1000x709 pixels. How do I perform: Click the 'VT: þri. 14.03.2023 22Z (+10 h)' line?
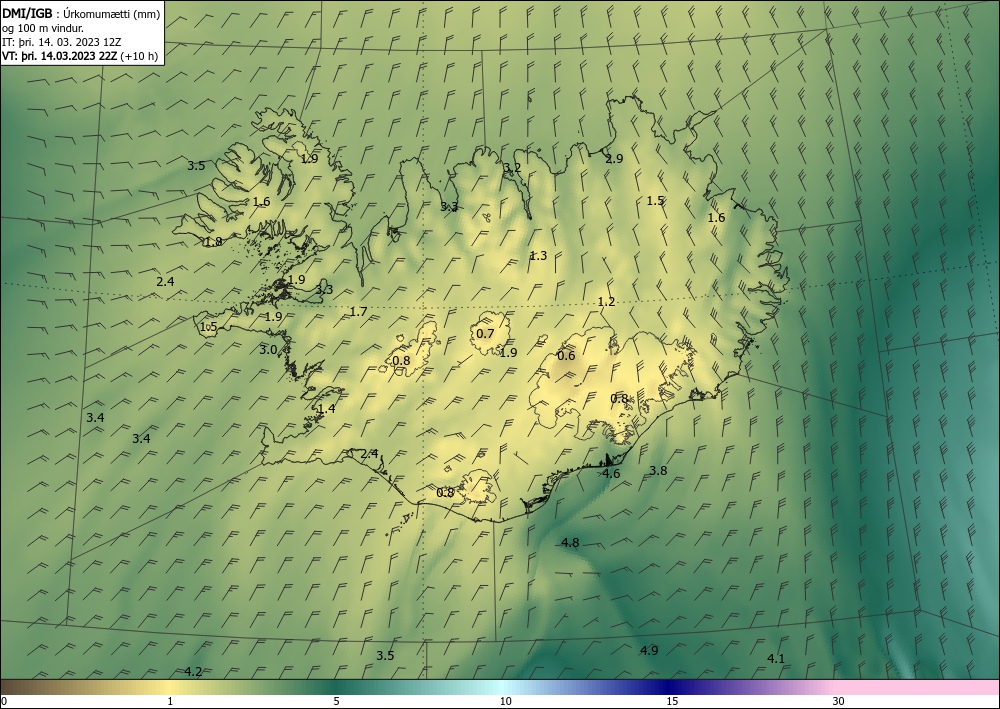click(80, 55)
